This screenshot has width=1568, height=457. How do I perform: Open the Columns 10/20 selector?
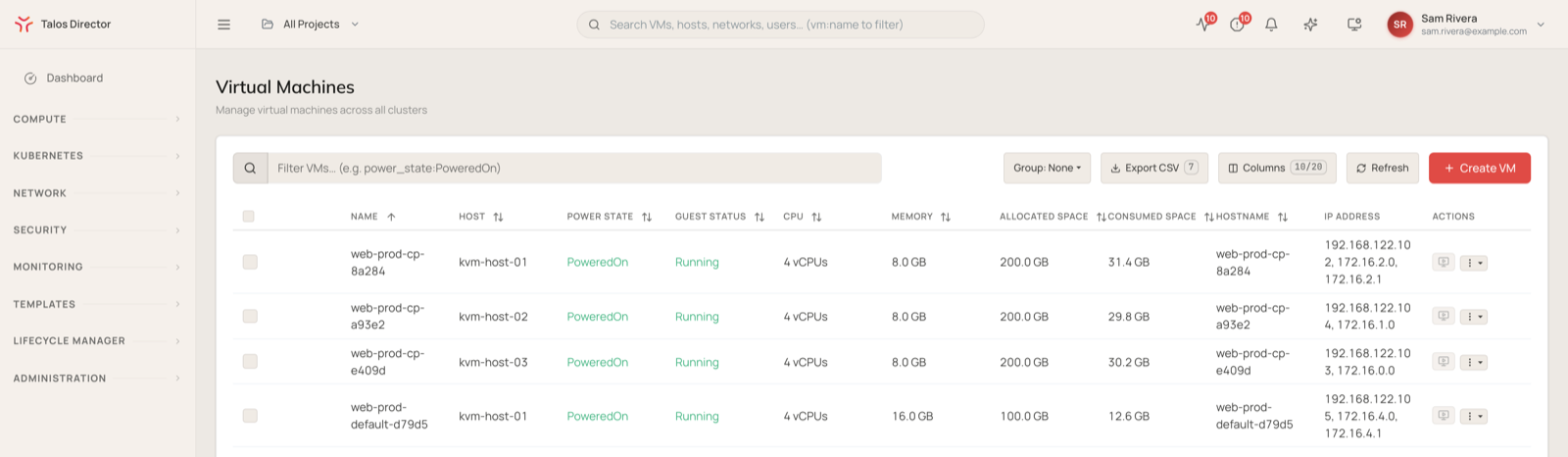pyautogui.click(x=1277, y=169)
